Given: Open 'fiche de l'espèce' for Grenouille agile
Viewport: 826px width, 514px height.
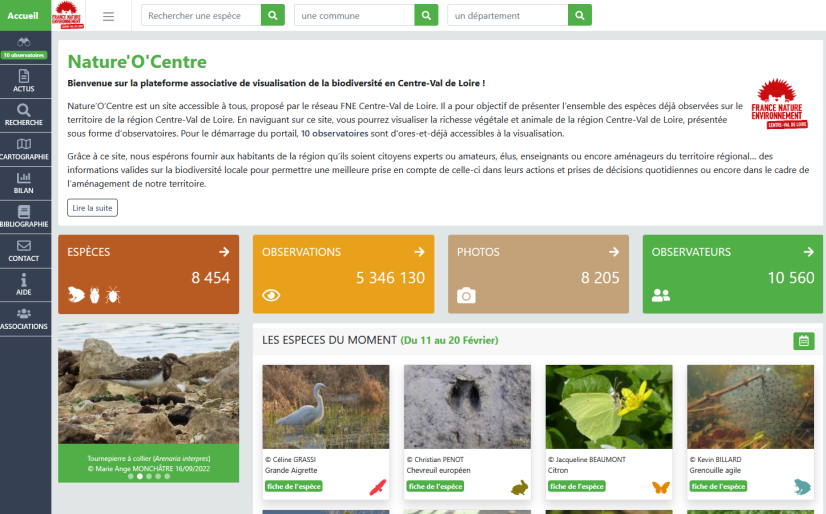Looking at the screenshot, I should point(718,487).
